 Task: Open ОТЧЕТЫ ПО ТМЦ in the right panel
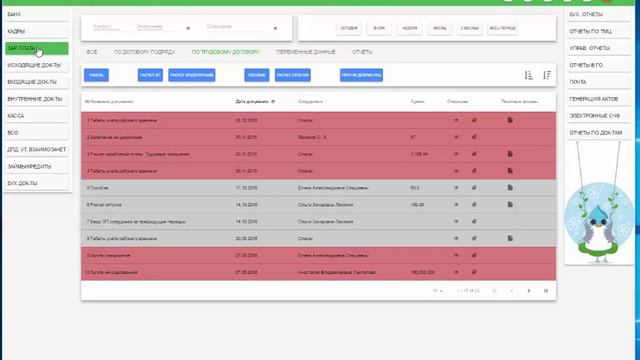599,31
